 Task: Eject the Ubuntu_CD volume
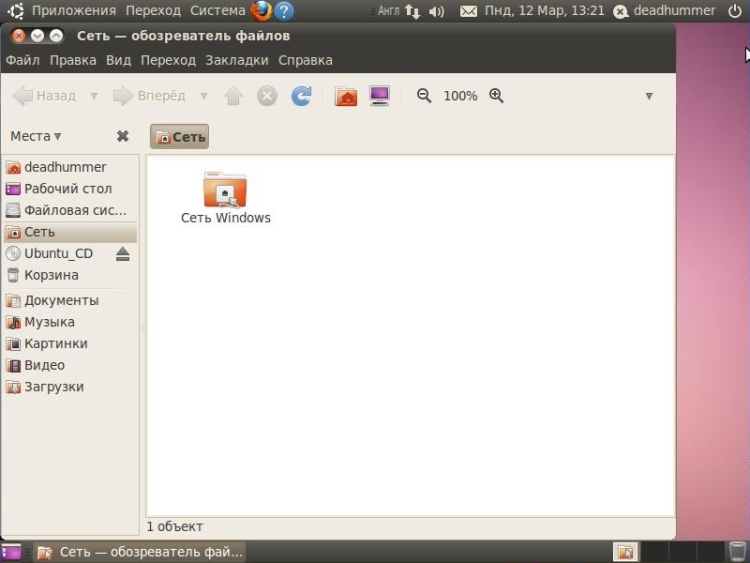click(122, 254)
